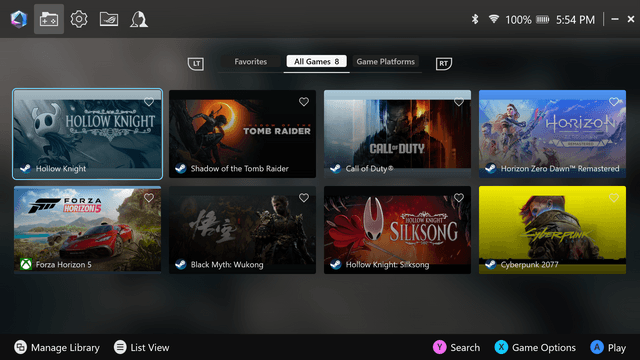Toggle the Call of Duty favorite heart
This screenshot has width=640, height=360.
[459, 102]
